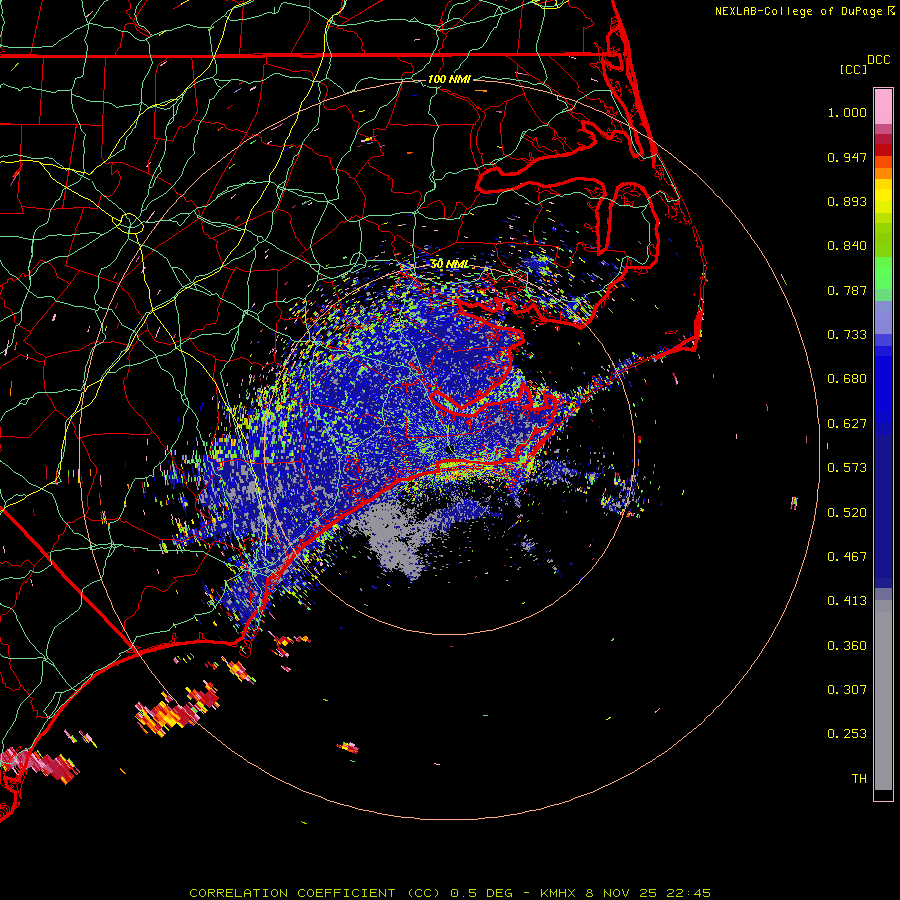Select the 0.307 scale value
Viewport: 900px width, 900px height.
[847, 690]
